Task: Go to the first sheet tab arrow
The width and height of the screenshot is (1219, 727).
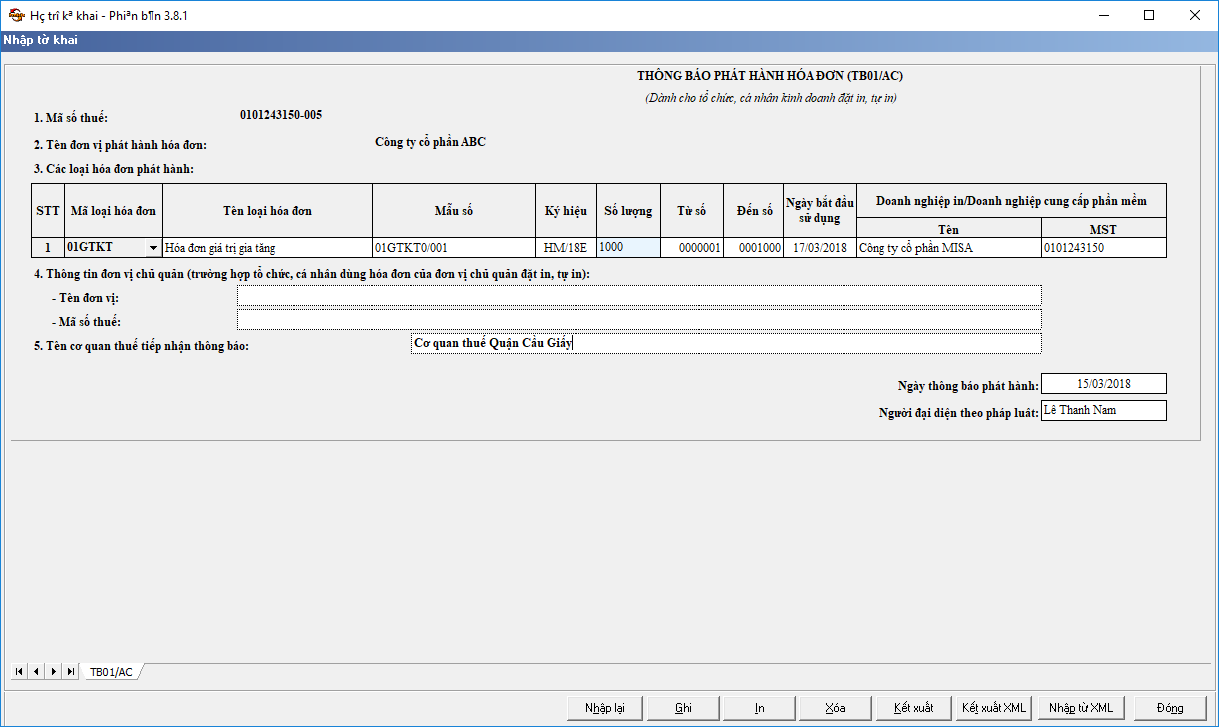Action: click(18, 671)
